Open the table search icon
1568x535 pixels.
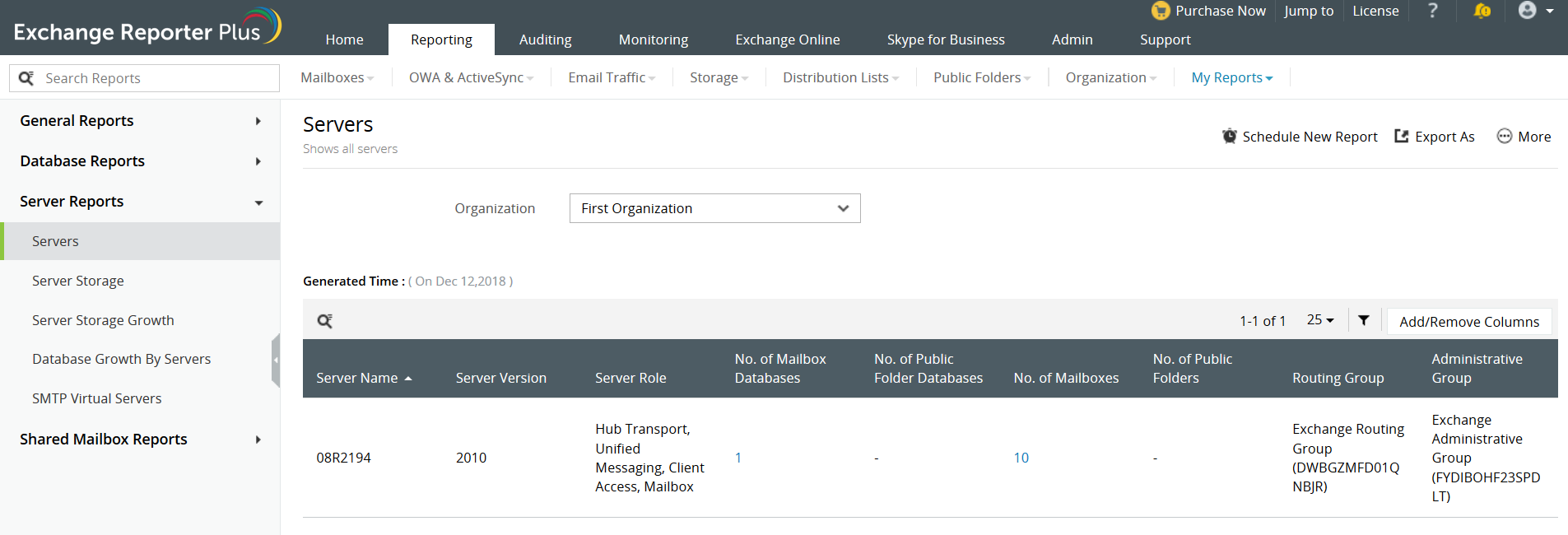[325, 321]
